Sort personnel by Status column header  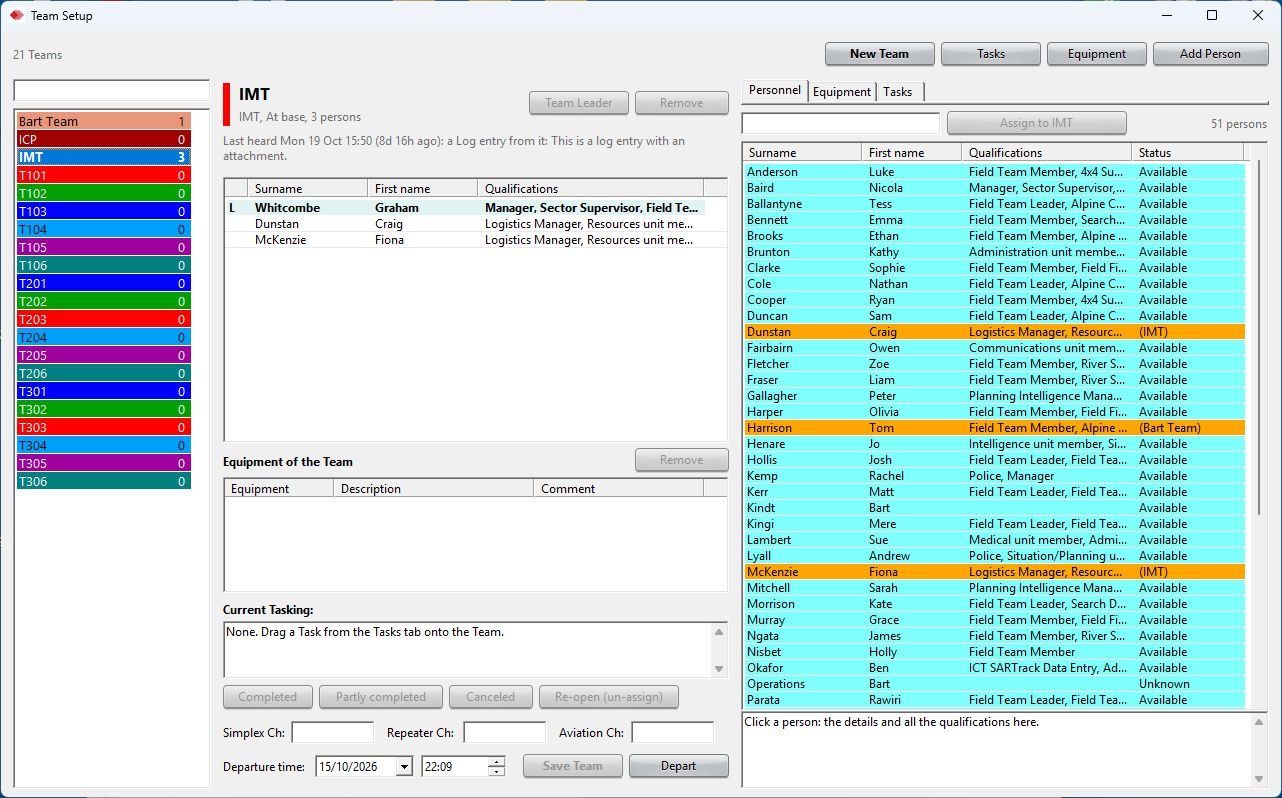(1188, 153)
